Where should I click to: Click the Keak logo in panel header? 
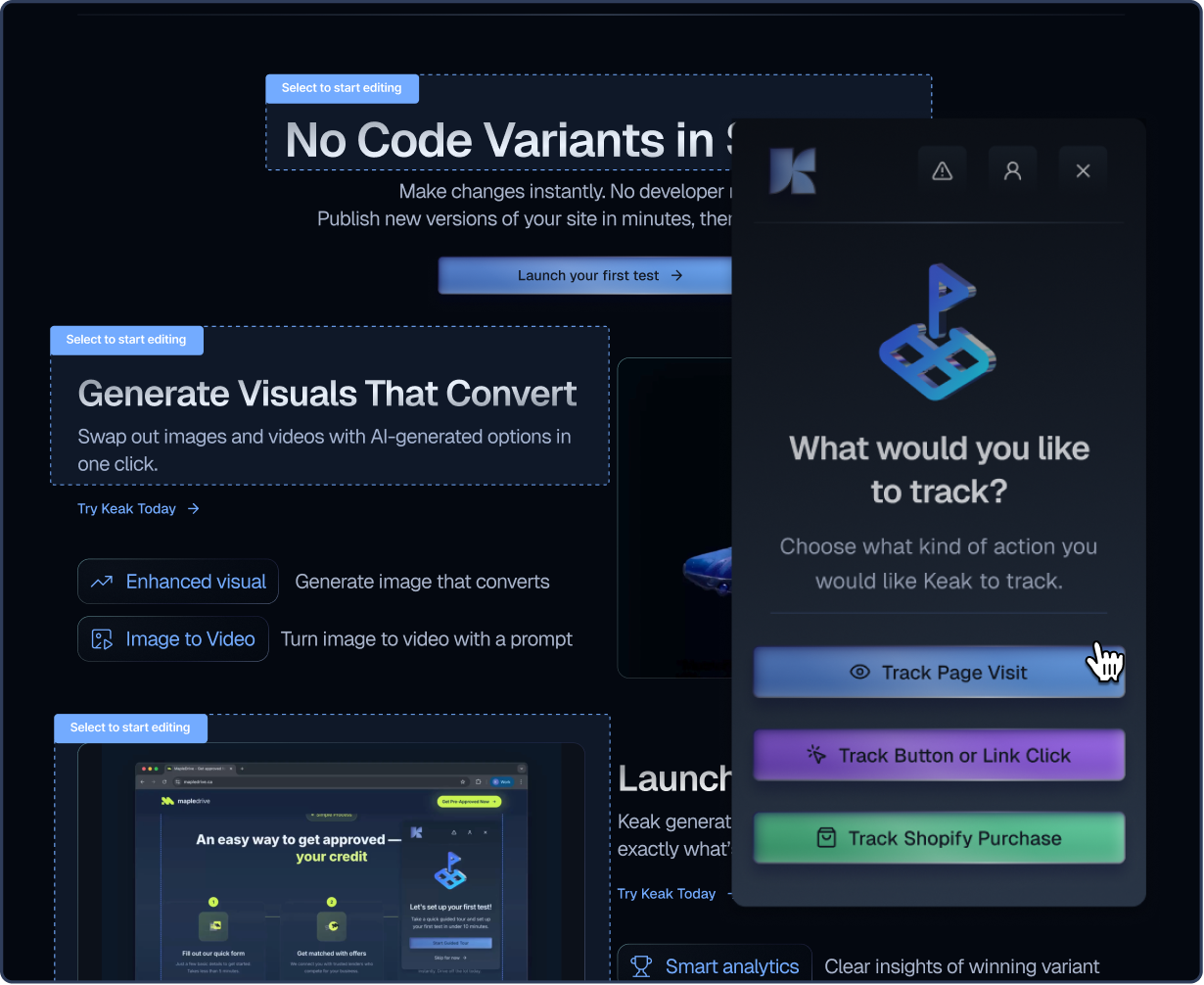pos(792,170)
